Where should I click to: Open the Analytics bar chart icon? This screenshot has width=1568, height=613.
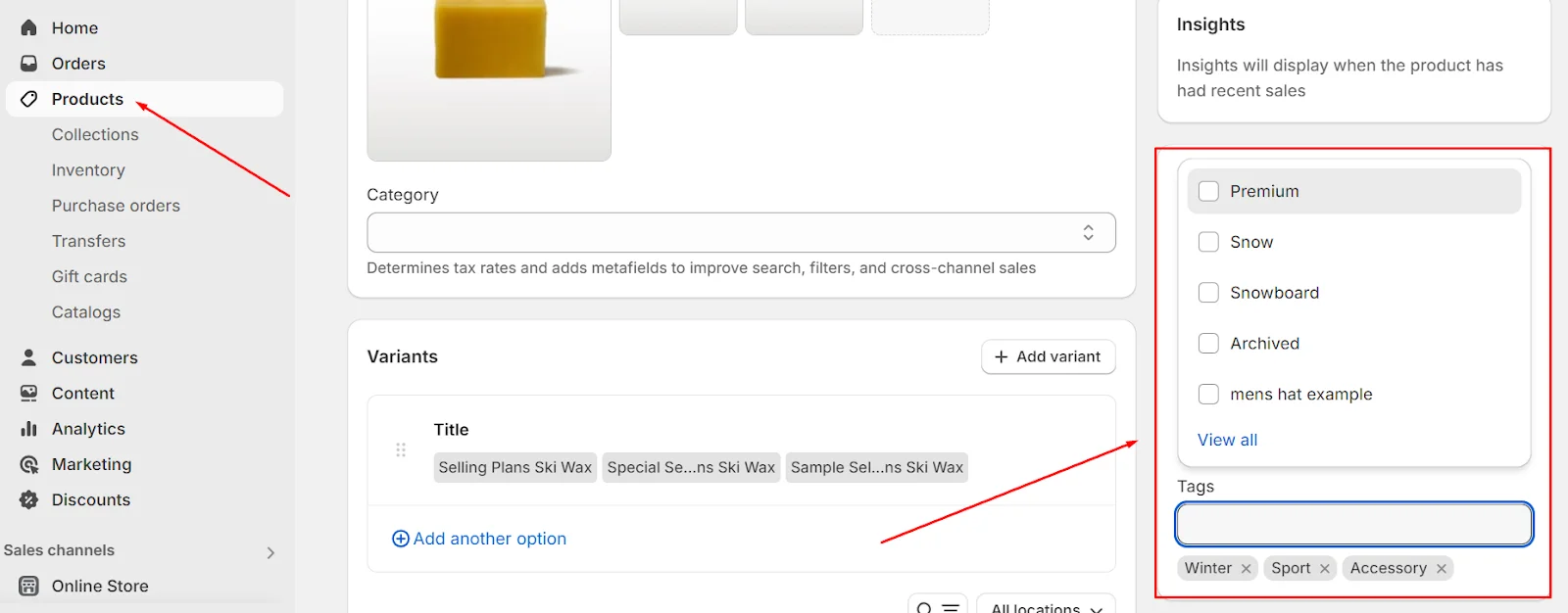pos(29,429)
